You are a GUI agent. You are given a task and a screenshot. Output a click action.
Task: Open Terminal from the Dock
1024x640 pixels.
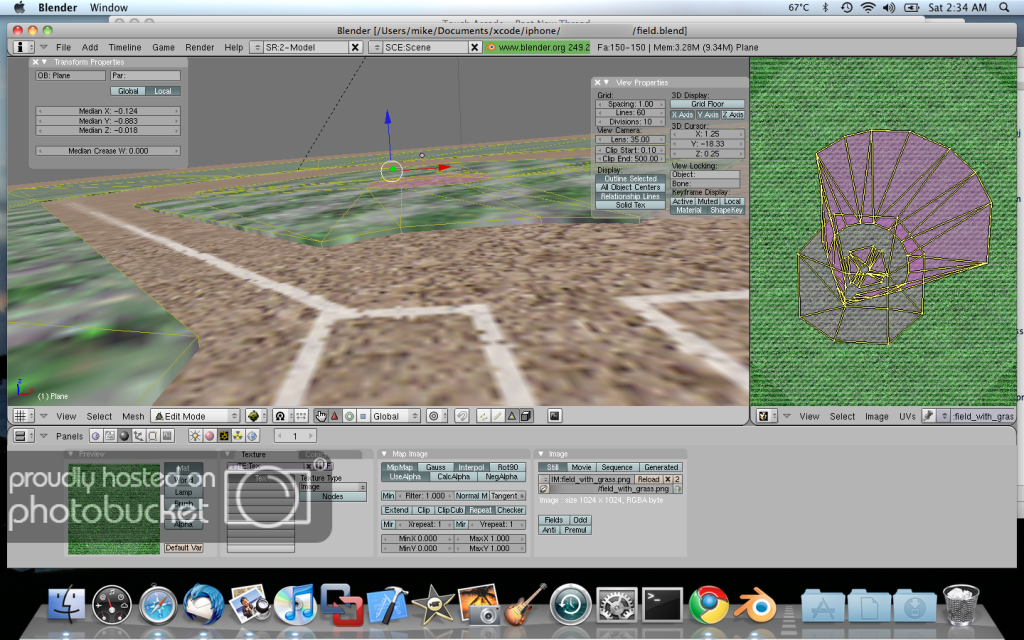pos(663,604)
